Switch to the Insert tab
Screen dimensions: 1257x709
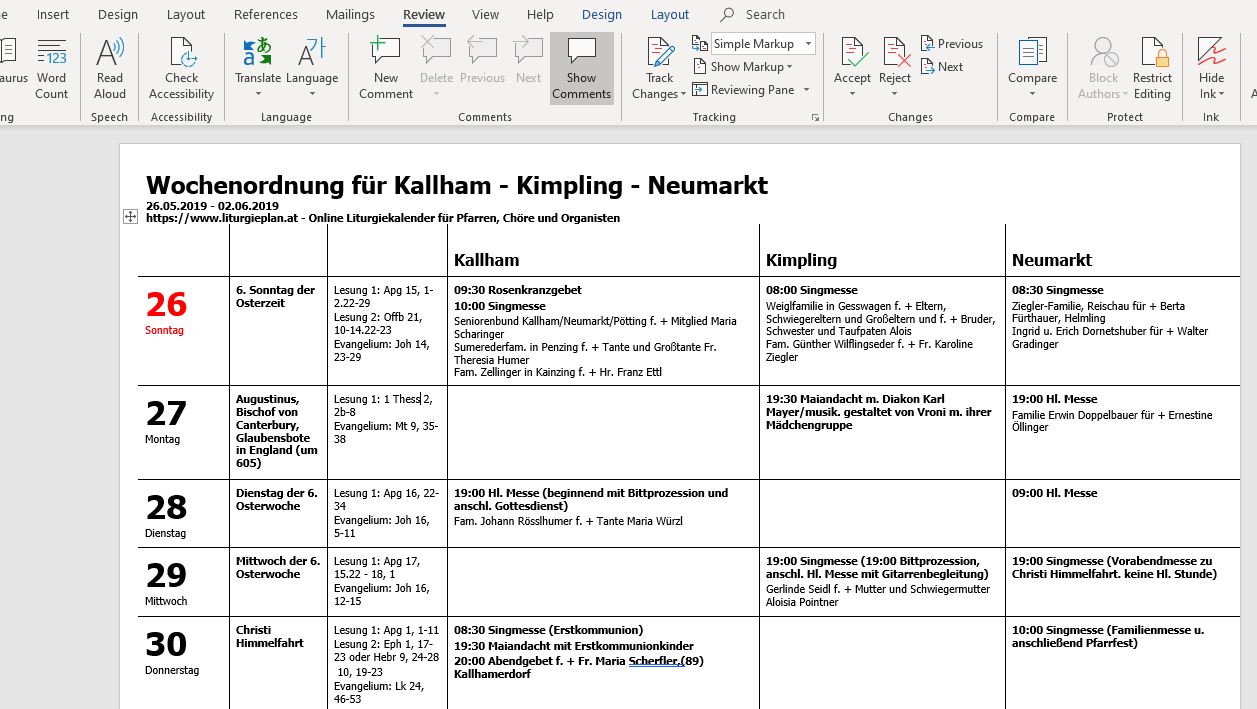pyautogui.click(x=53, y=14)
